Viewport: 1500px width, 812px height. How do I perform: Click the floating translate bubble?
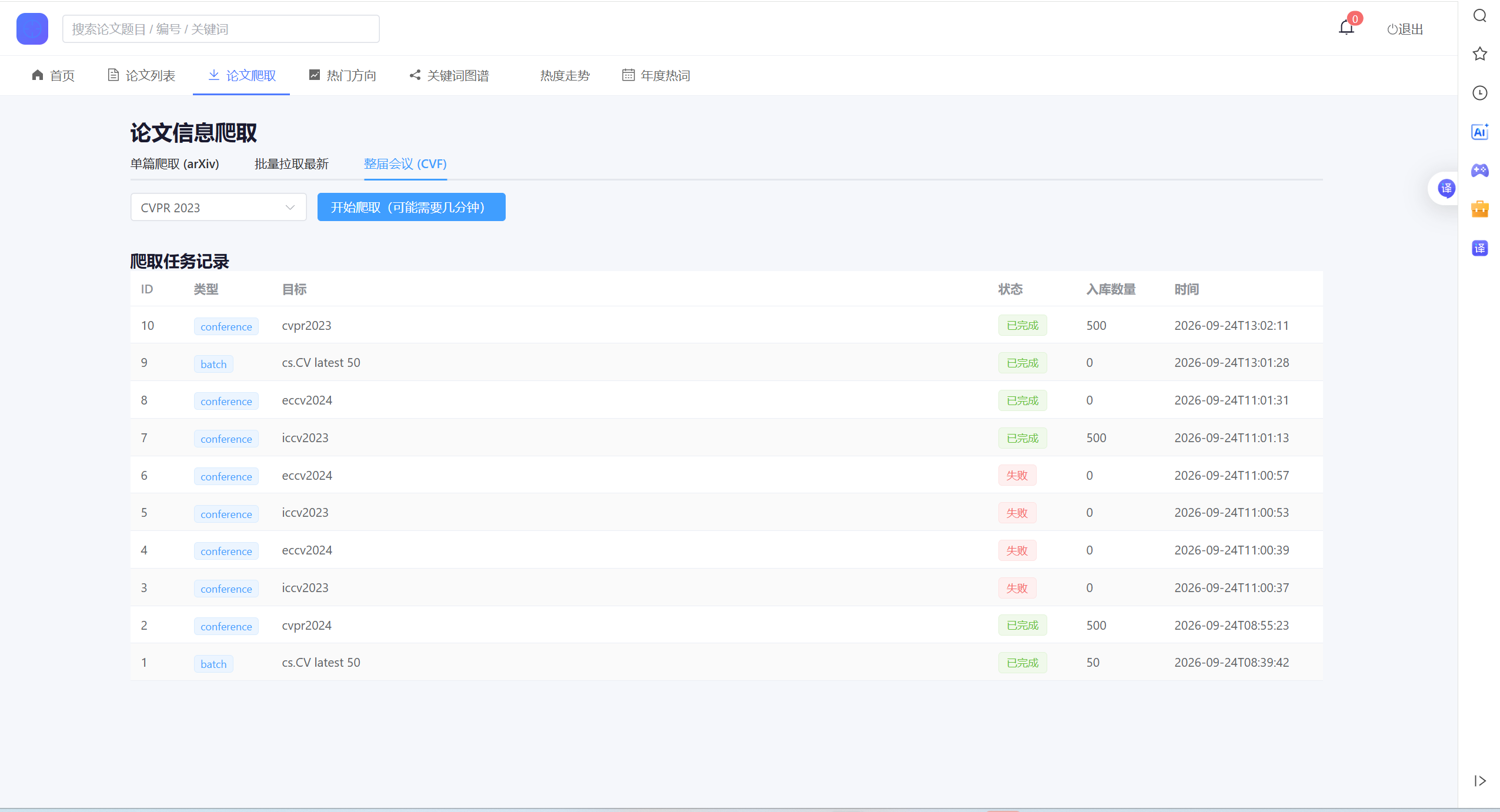[1446, 189]
